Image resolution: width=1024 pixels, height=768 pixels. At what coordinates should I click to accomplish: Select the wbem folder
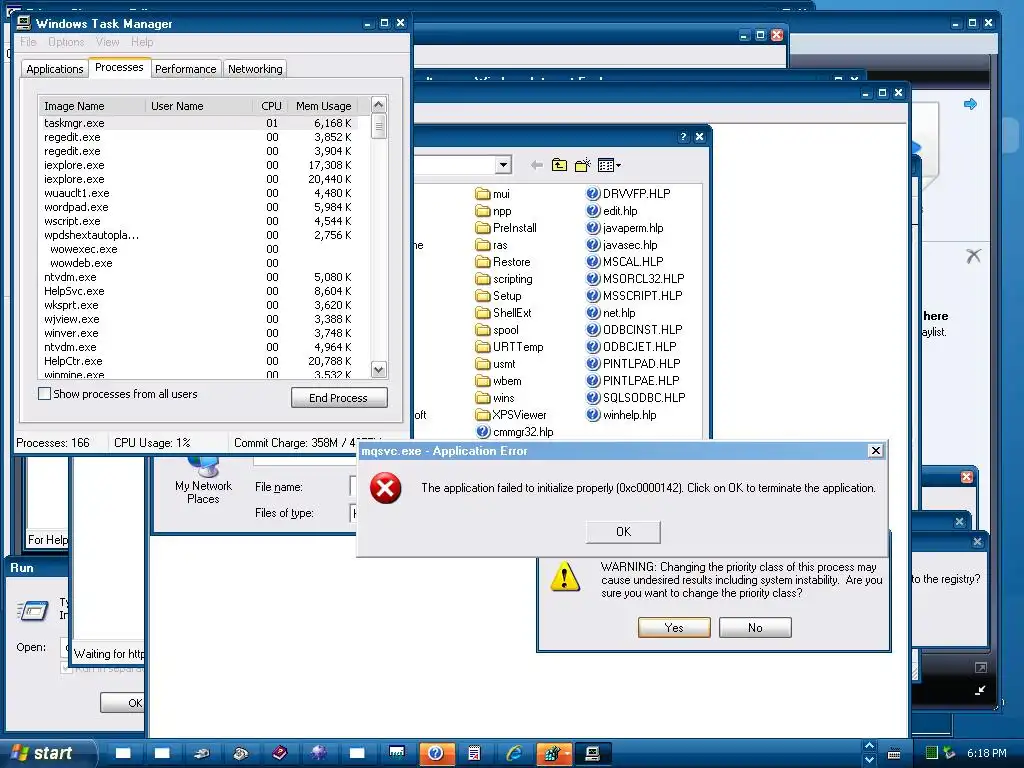(x=499, y=381)
